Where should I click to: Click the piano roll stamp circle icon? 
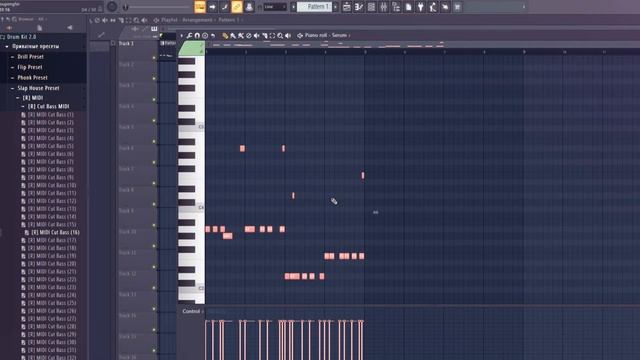205,36
